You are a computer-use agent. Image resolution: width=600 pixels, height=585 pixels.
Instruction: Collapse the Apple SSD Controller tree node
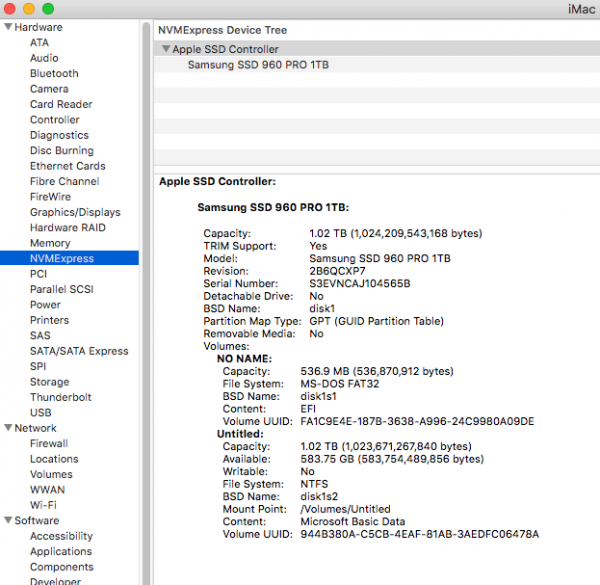pos(166,49)
